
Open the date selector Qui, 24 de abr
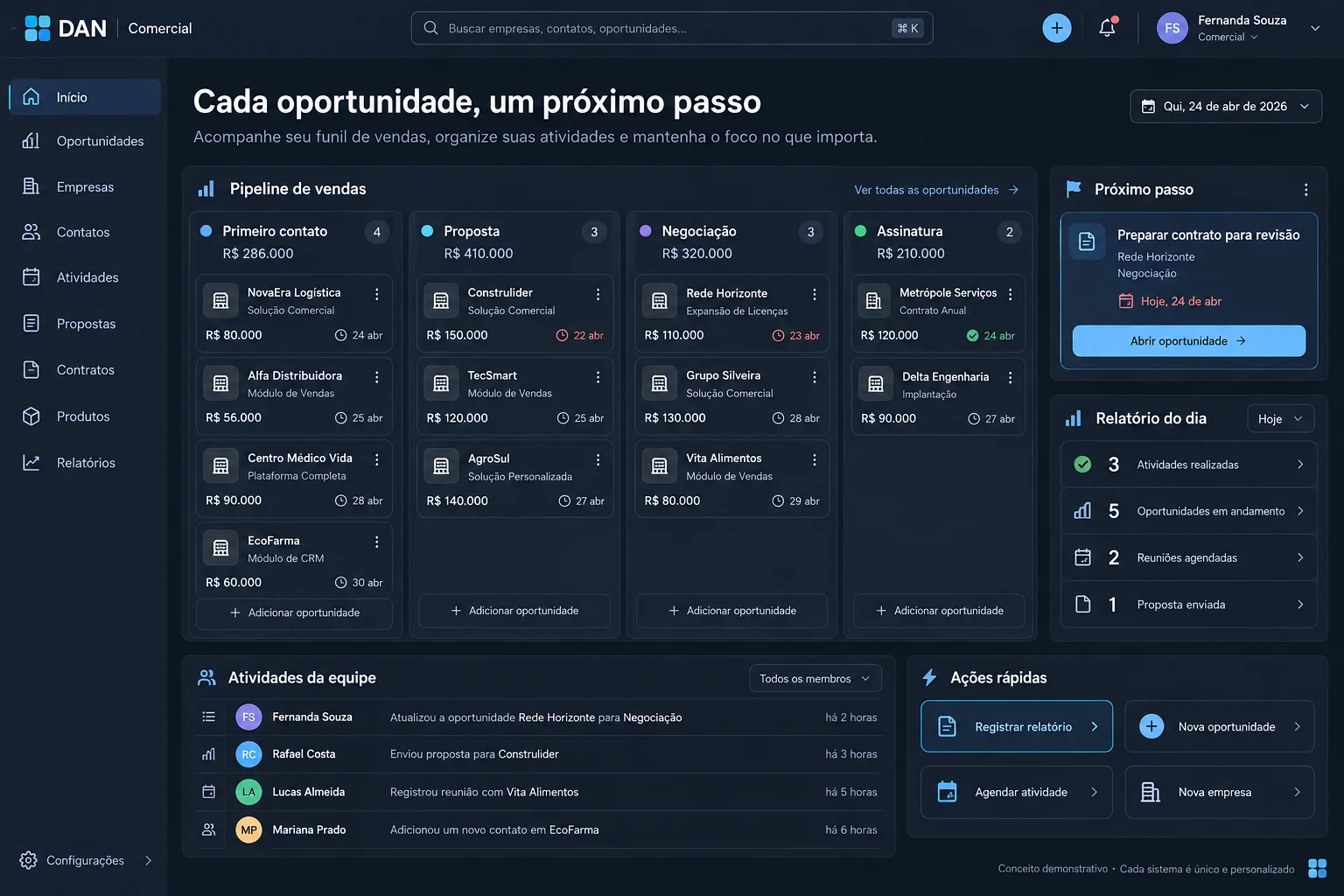coord(1226,107)
